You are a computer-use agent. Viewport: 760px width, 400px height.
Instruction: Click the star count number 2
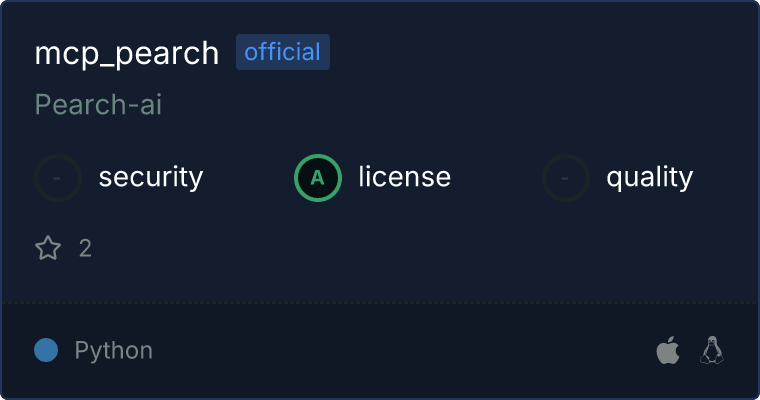[85, 249]
